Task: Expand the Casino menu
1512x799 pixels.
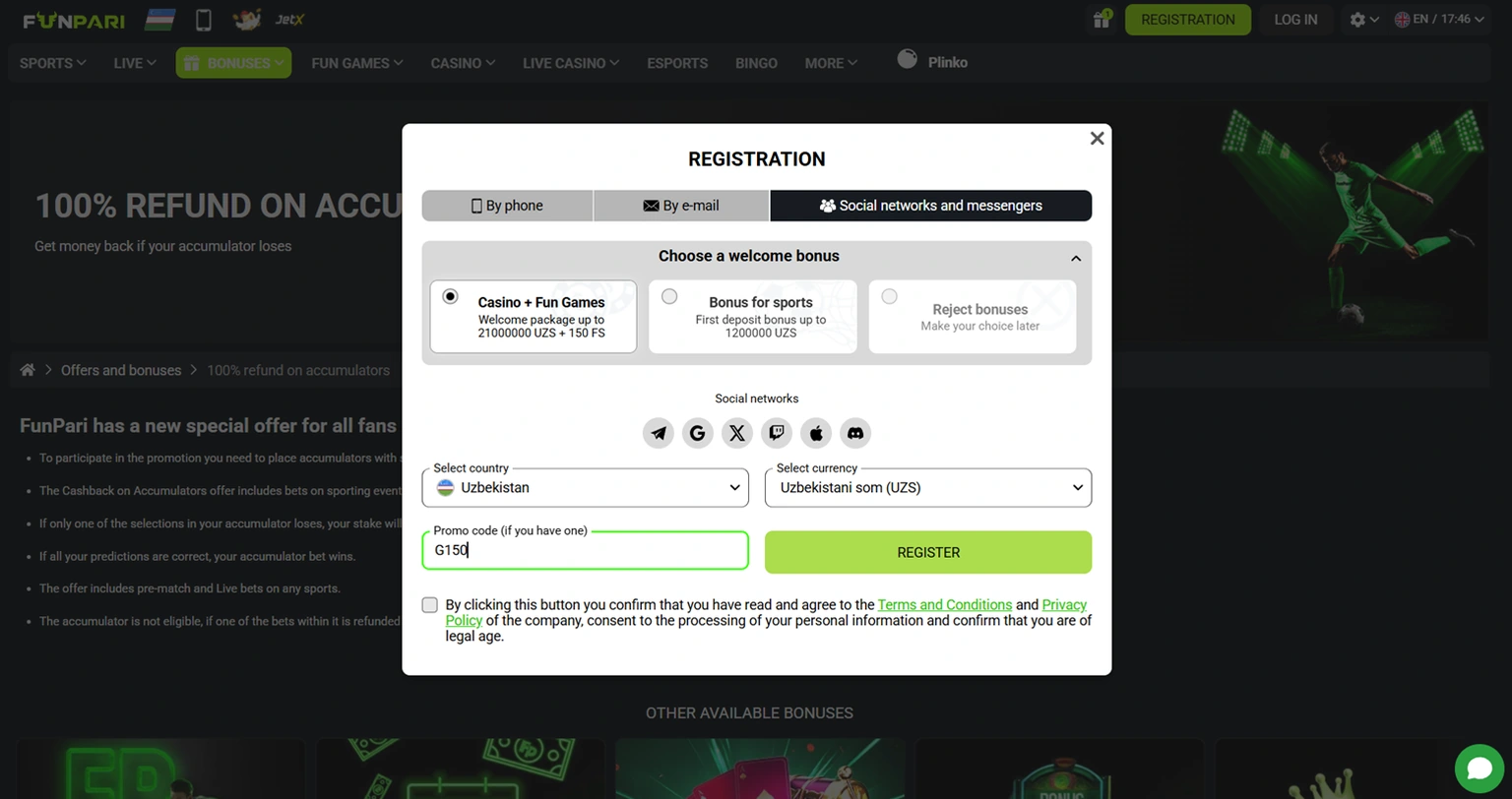Action: tap(463, 63)
